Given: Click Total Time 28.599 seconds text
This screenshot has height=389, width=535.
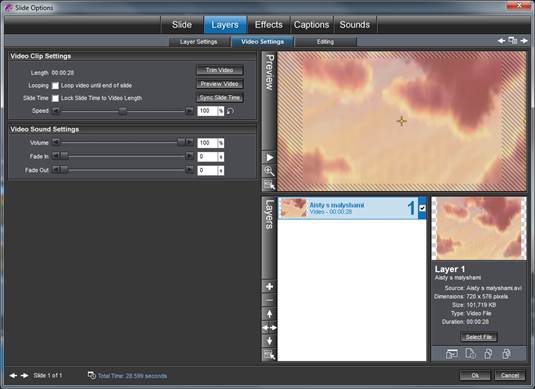Looking at the screenshot, I should [132, 376].
